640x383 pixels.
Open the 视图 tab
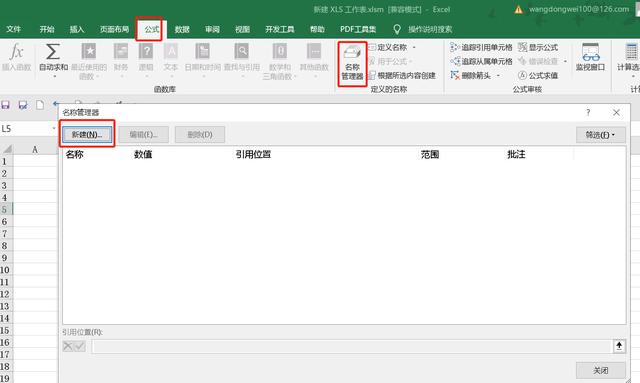pyautogui.click(x=242, y=29)
